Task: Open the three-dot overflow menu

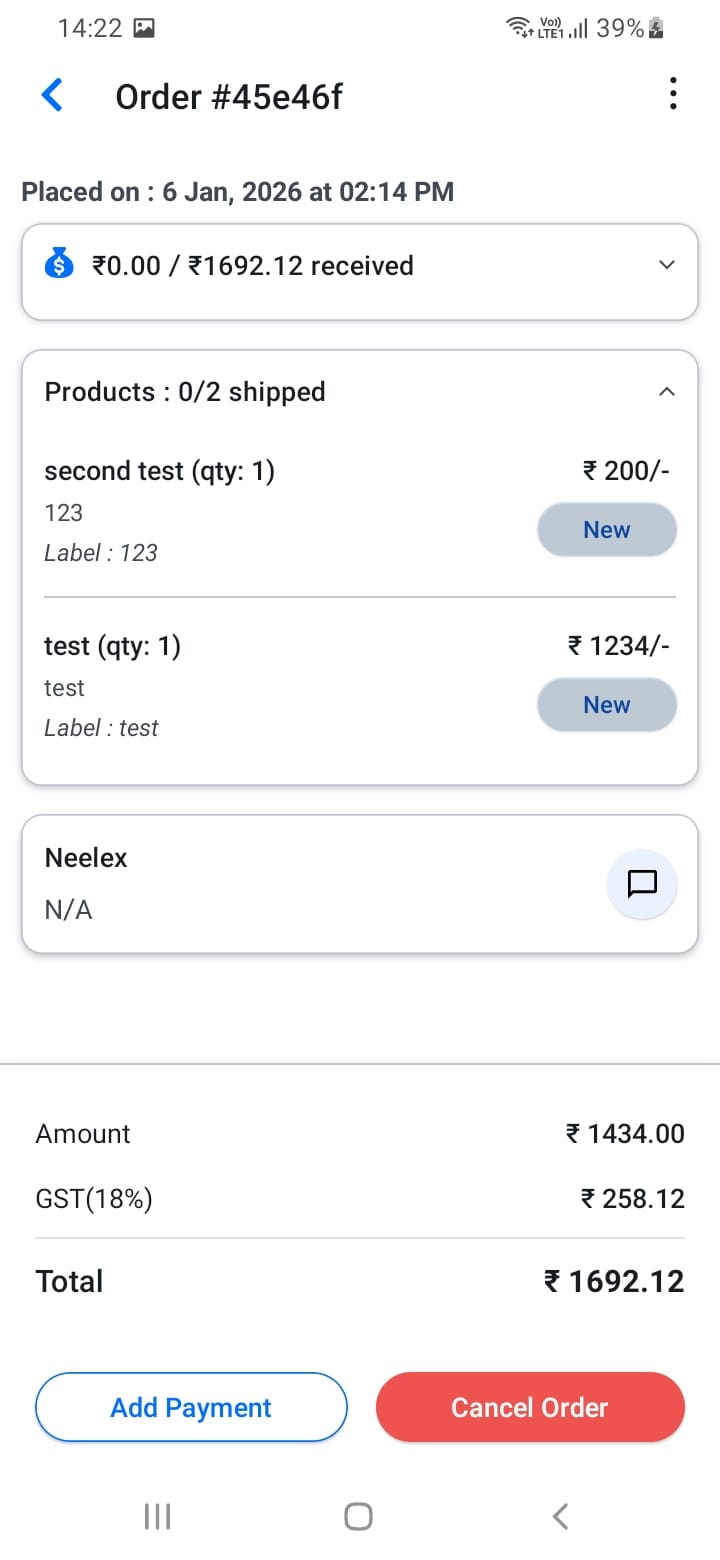Action: [673, 94]
